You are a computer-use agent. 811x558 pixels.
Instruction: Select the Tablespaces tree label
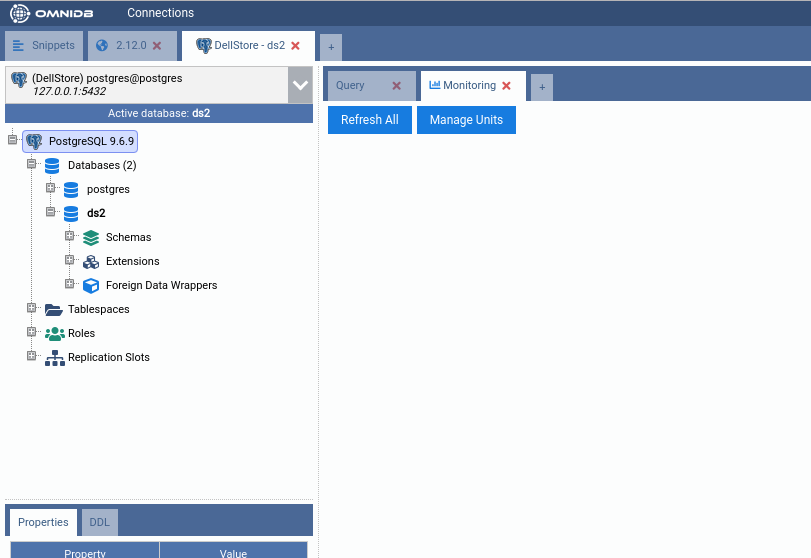point(99,309)
